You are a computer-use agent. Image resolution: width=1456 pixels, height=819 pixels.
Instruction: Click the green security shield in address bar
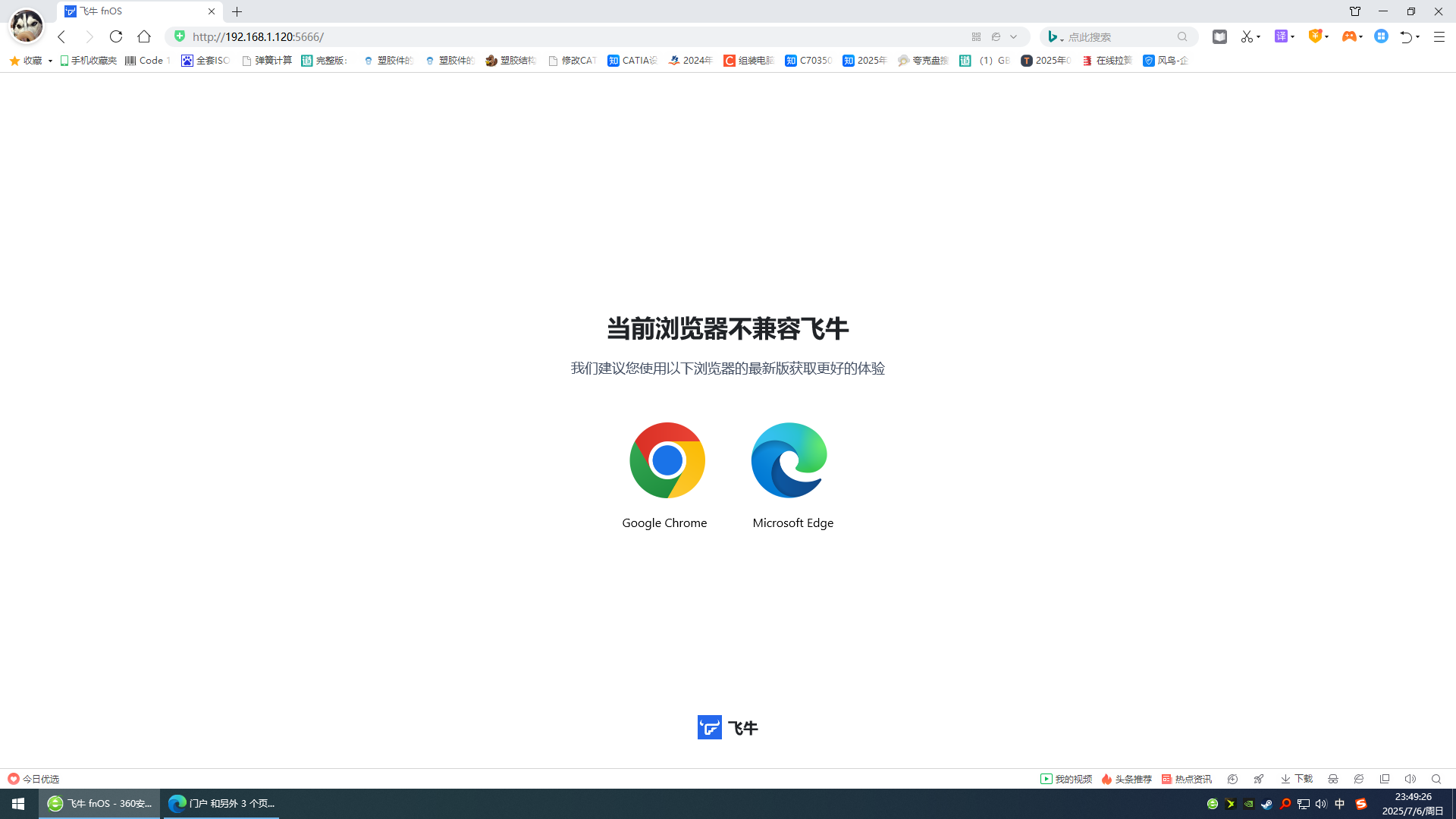pyautogui.click(x=180, y=36)
